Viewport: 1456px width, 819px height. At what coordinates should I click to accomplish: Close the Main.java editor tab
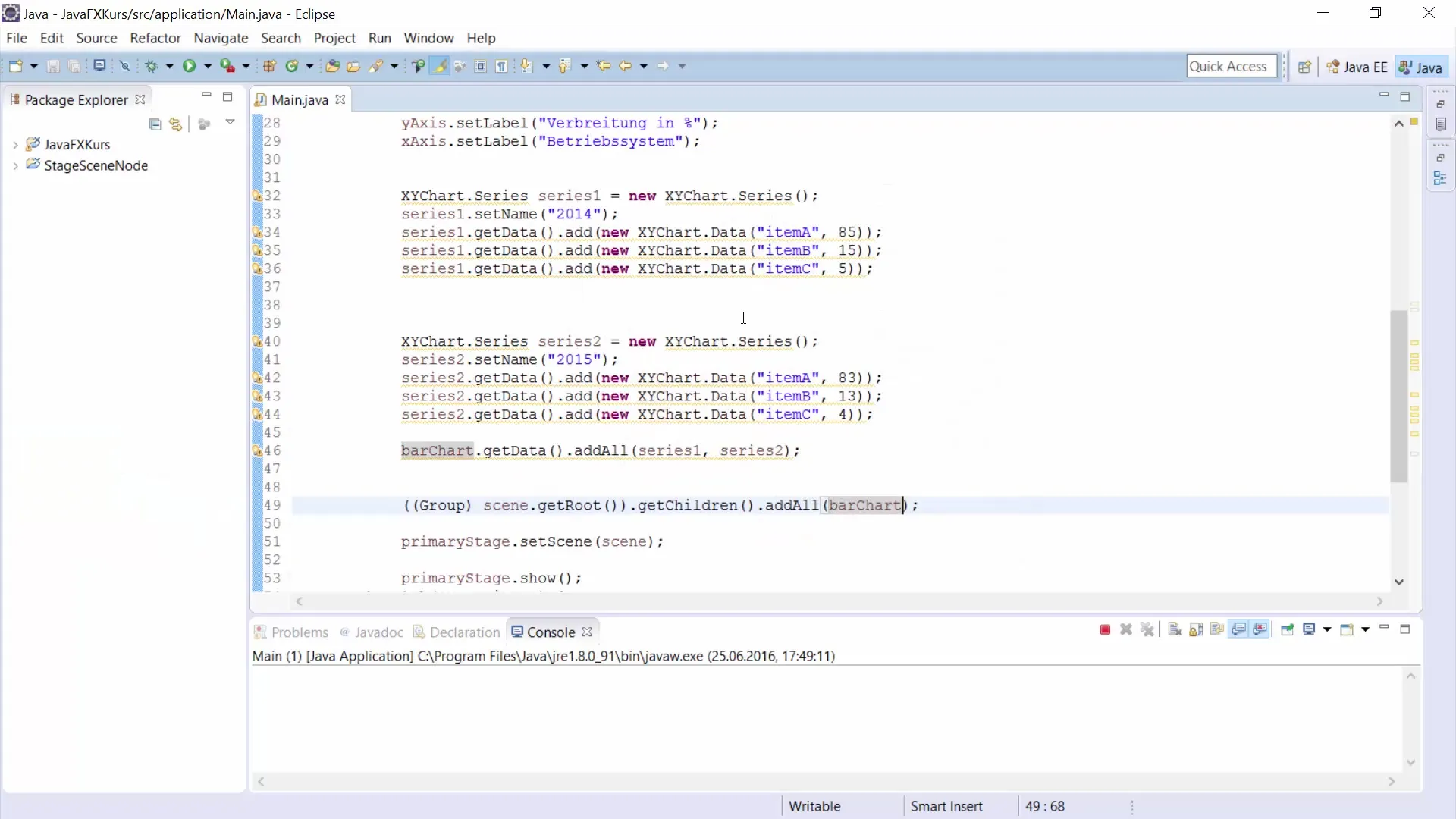pyautogui.click(x=340, y=99)
